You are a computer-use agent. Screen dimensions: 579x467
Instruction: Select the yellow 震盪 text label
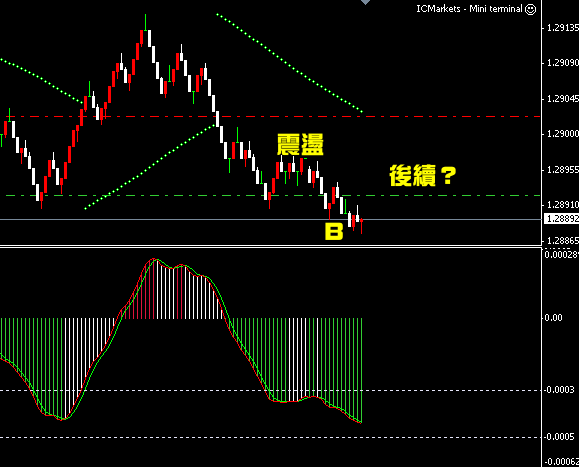(300, 144)
